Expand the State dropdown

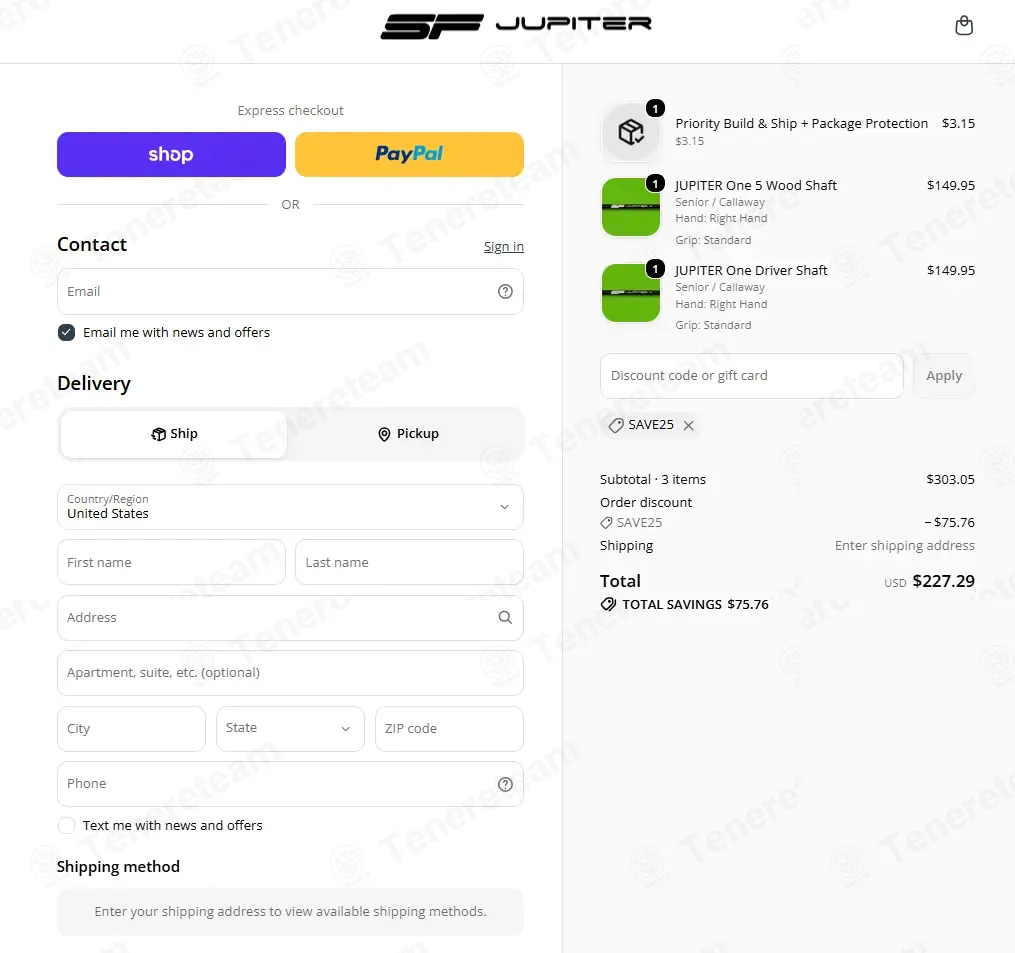coord(290,729)
